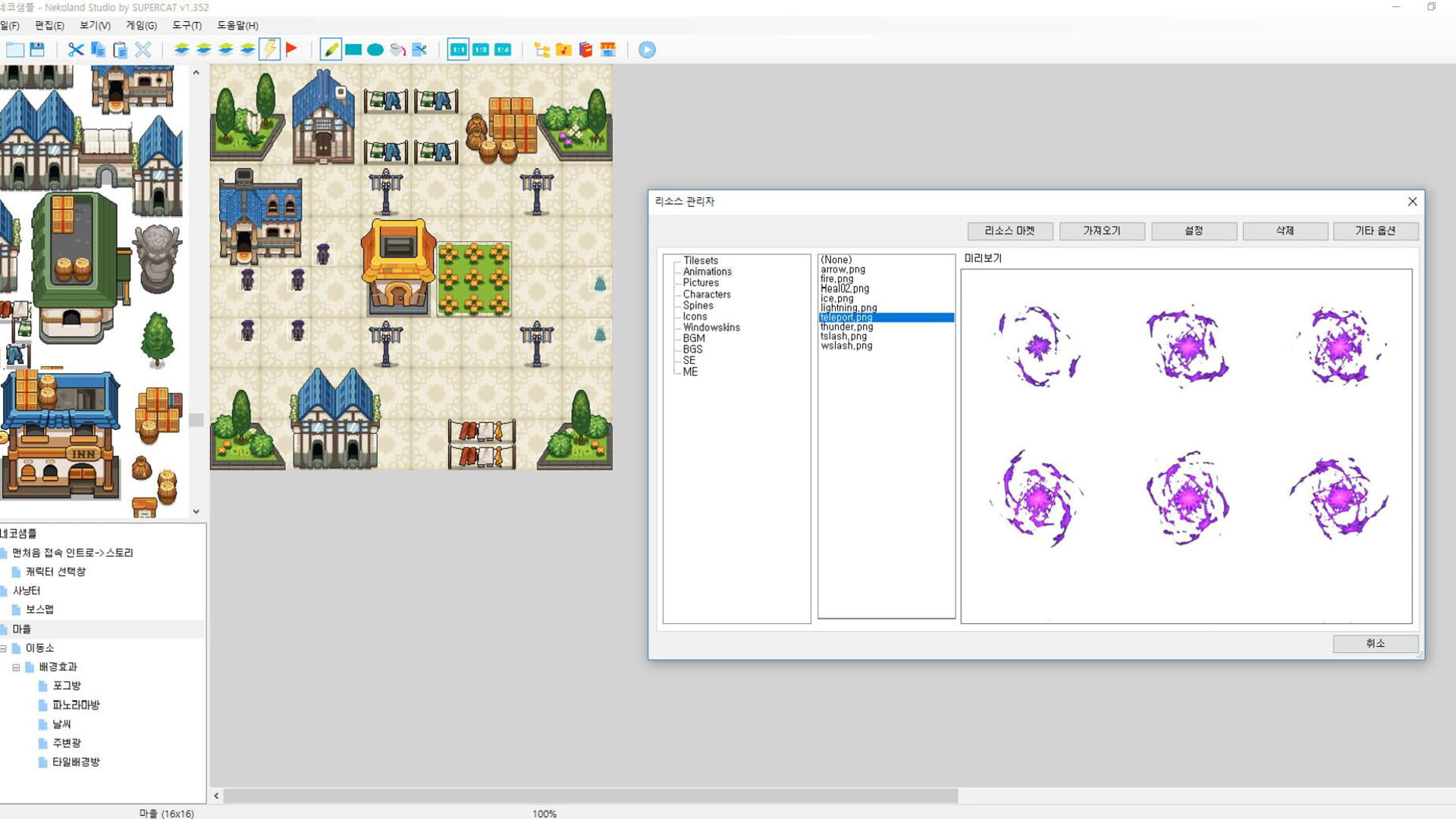Collapse the 배경효과 folder node

(16, 667)
